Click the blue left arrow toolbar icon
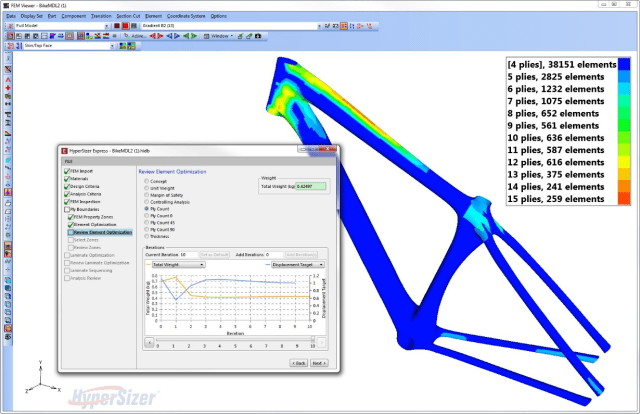Screen dimensions: 640x414 169,36
